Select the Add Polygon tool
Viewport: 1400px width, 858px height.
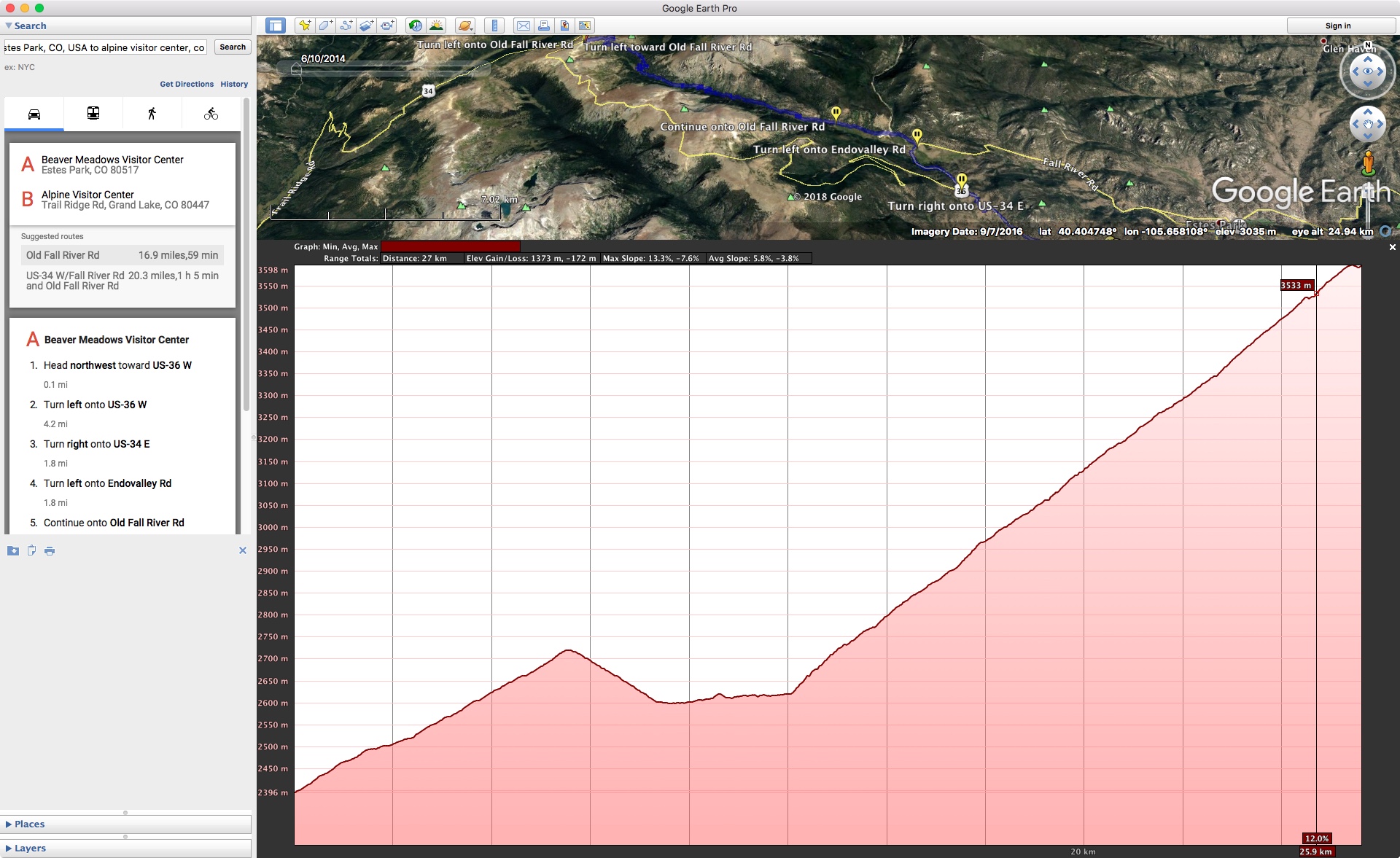tap(325, 26)
